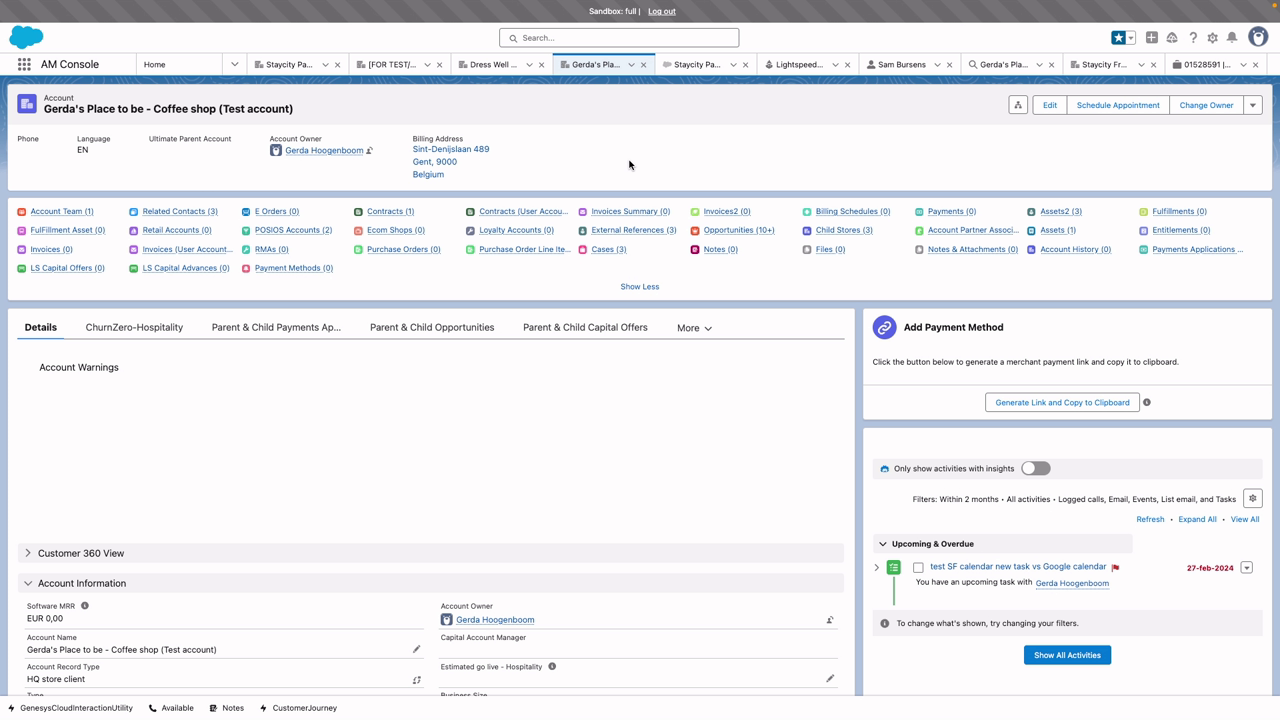Open Notes utility item
The image size is (1280, 720).
point(226,708)
